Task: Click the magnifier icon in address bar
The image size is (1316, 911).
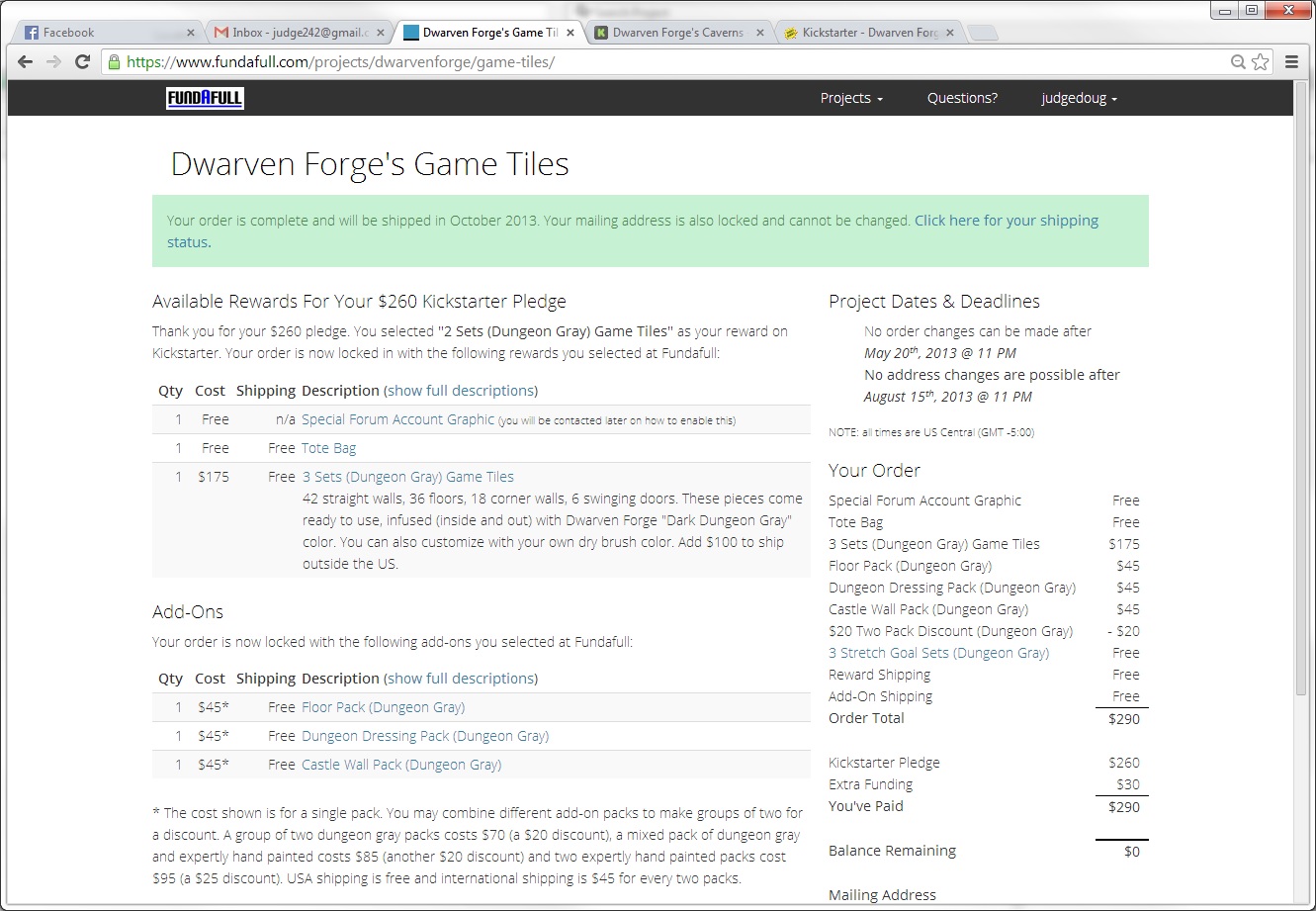Action: tap(1238, 61)
